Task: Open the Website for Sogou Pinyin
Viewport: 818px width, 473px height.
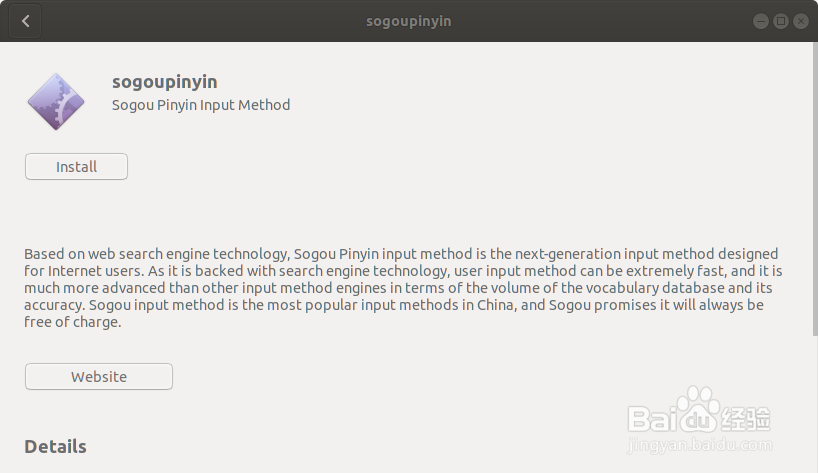Action: (99, 377)
